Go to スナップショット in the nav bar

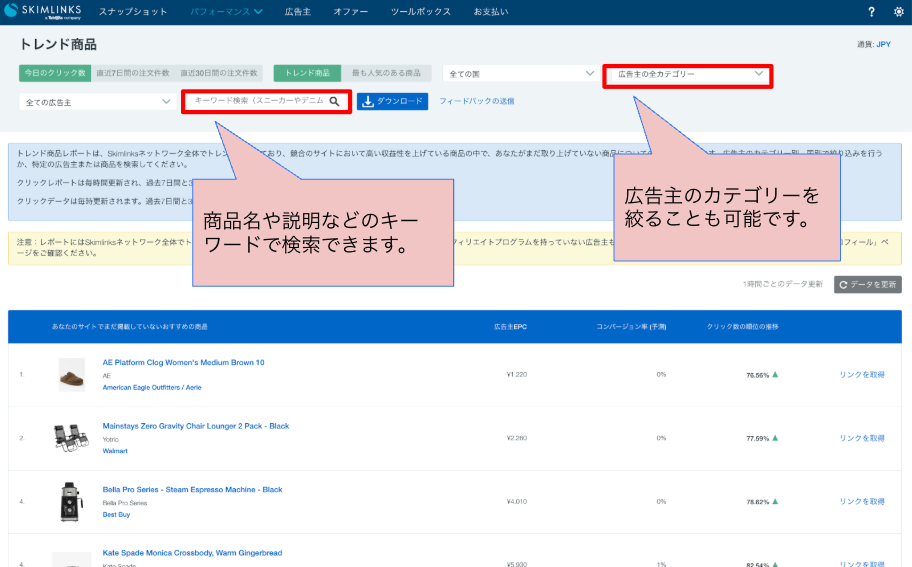(x=133, y=12)
